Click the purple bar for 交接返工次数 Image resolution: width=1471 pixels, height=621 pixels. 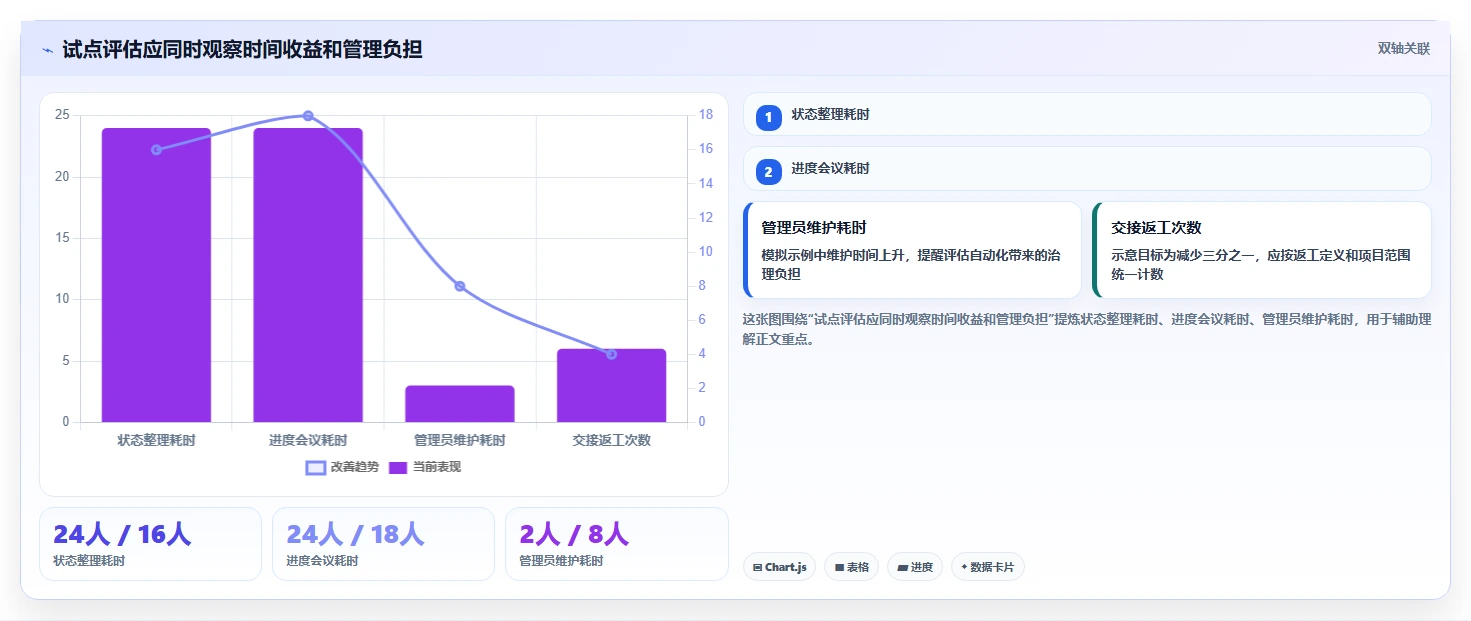612,385
